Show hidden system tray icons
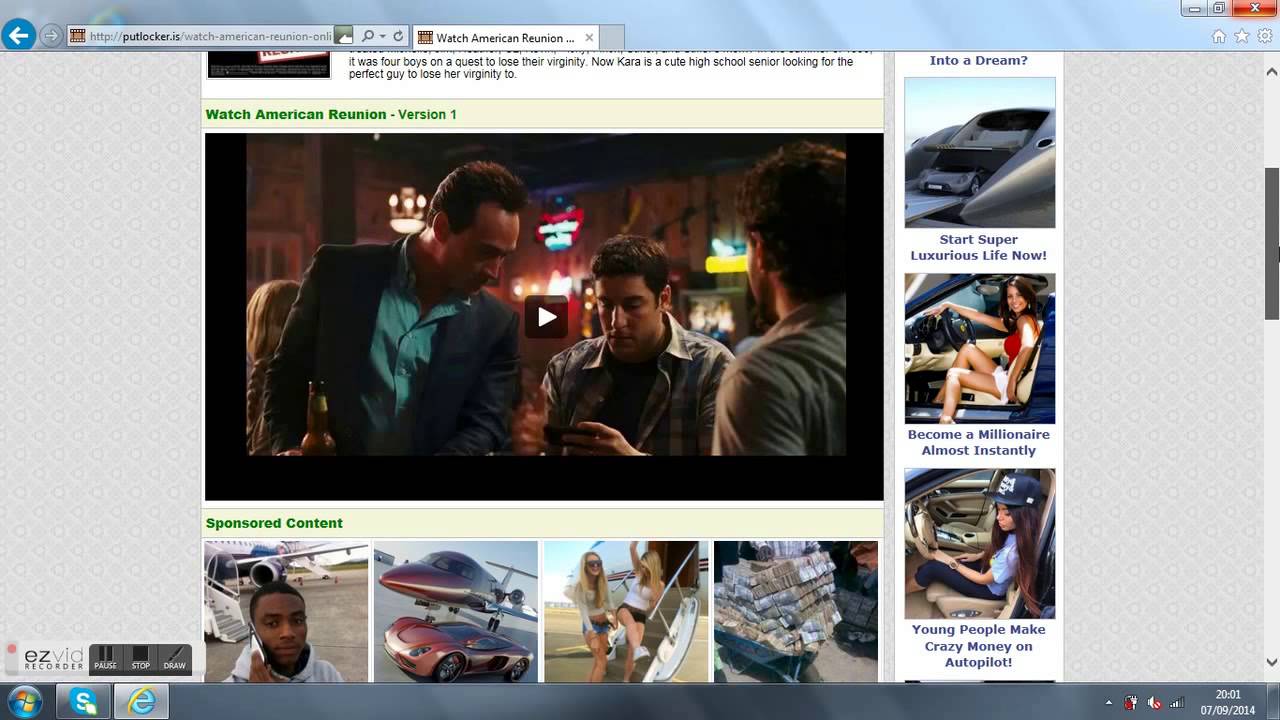Viewport: 1280px width, 720px height. click(1108, 702)
